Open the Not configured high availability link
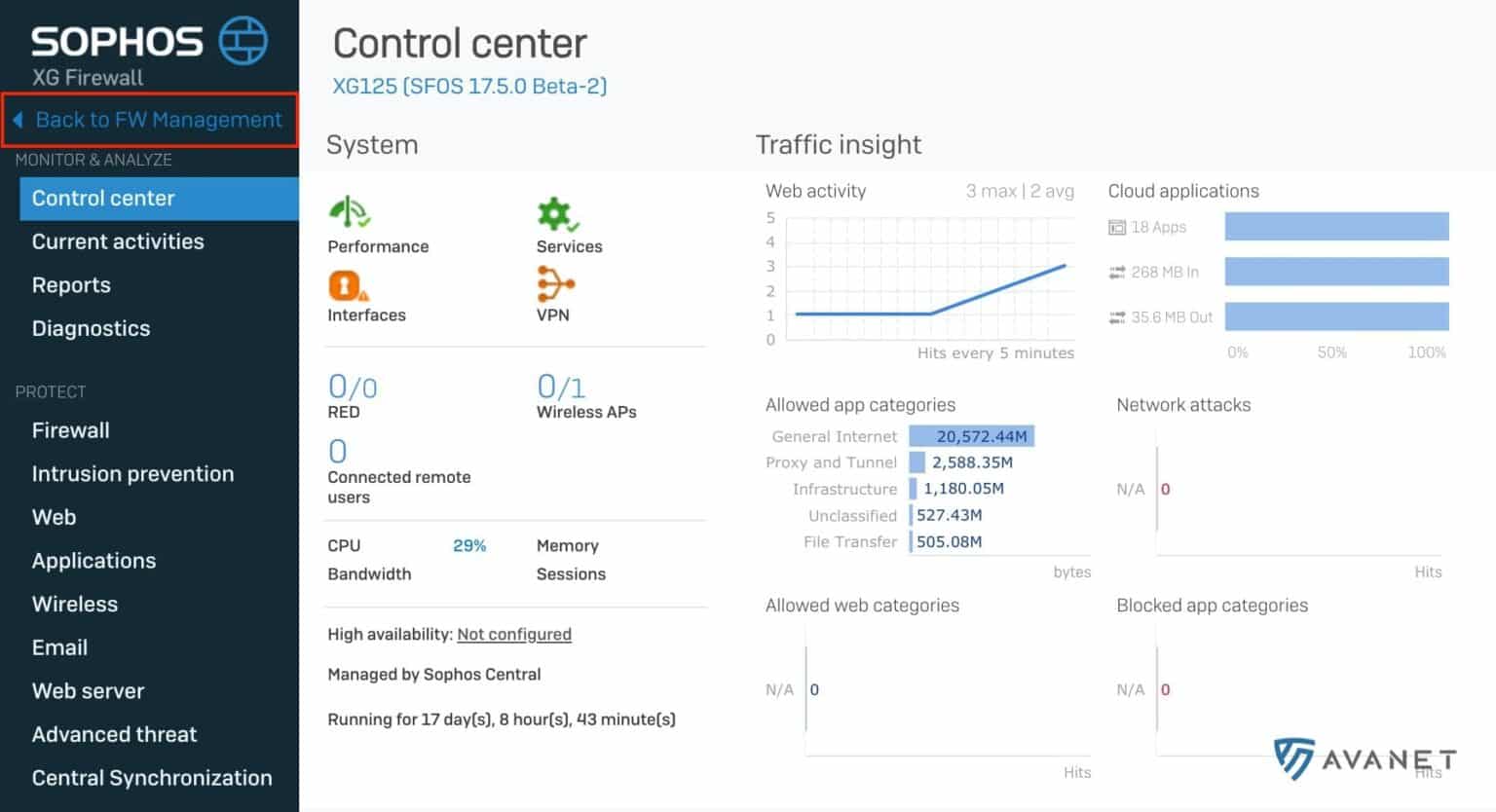Viewport: 1496px width, 812px height. 513,634
